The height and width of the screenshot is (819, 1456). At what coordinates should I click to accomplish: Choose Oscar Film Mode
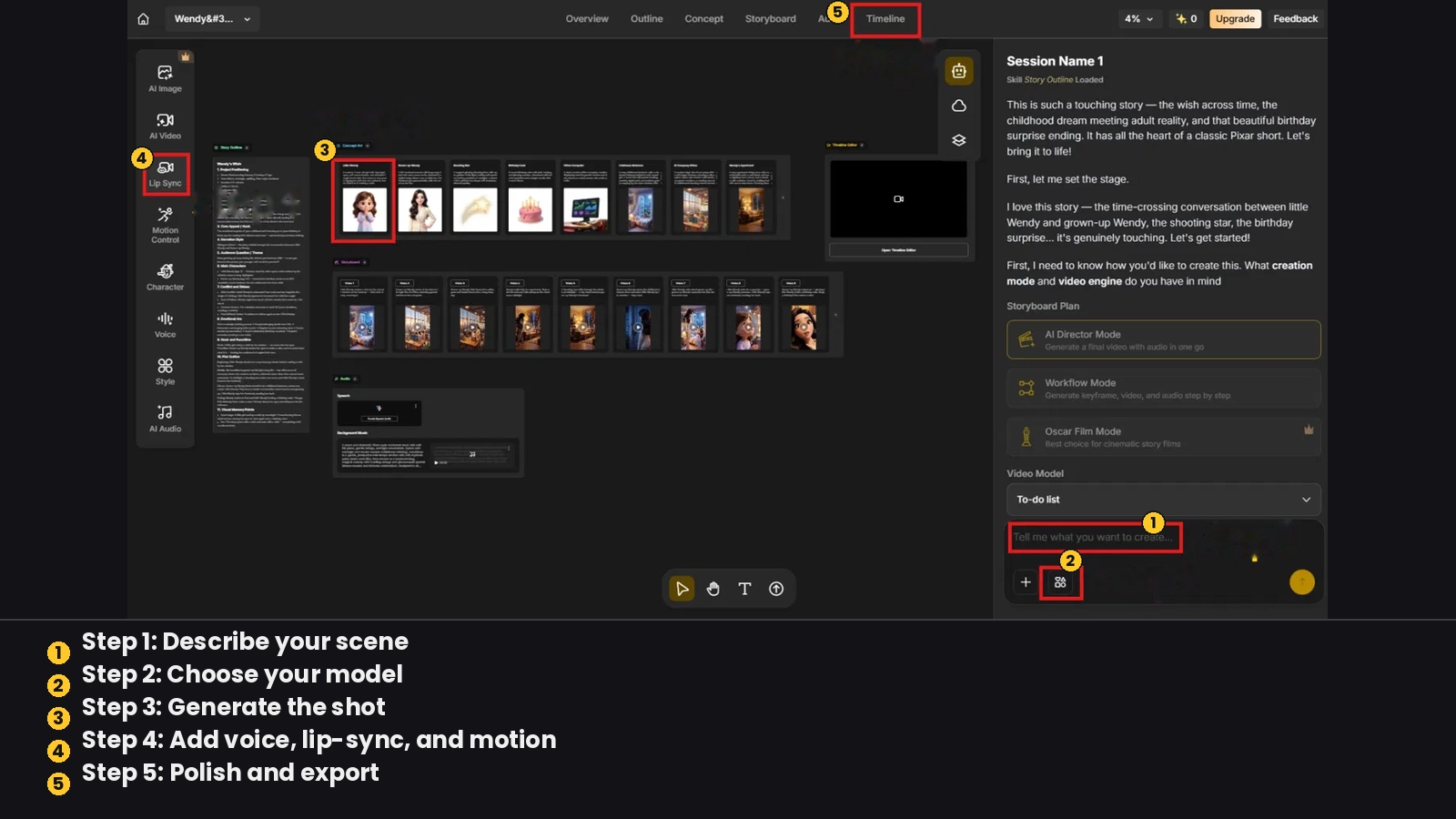pos(1163,437)
